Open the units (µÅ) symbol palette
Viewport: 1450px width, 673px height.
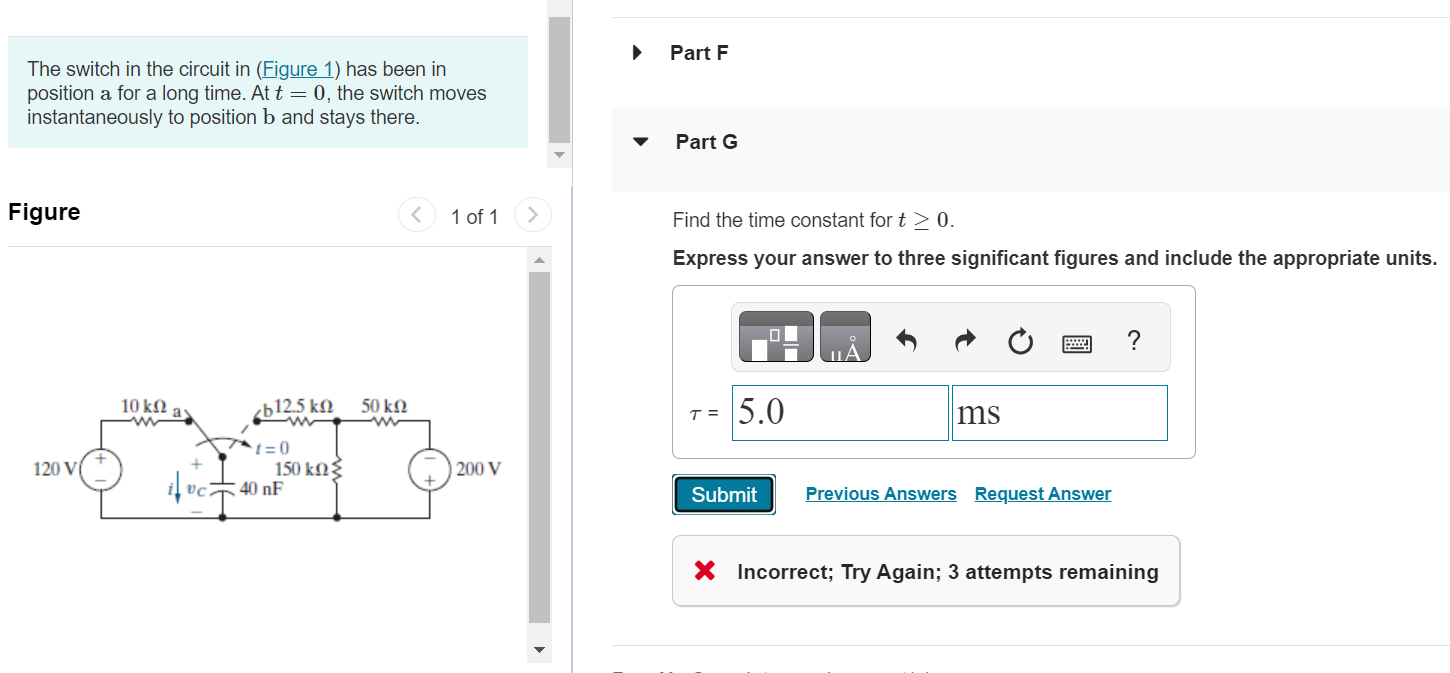click(x=844, y=337)
